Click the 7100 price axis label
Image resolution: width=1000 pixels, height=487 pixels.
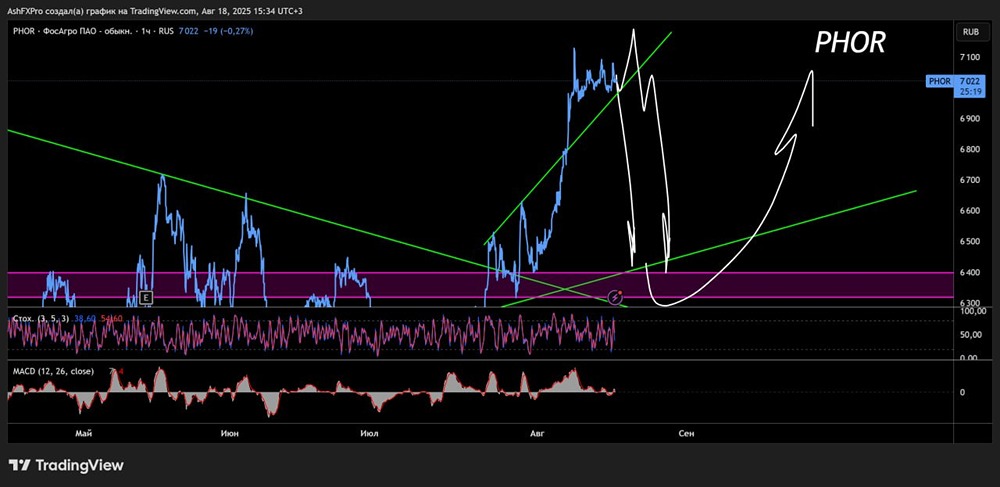[971, 57]
